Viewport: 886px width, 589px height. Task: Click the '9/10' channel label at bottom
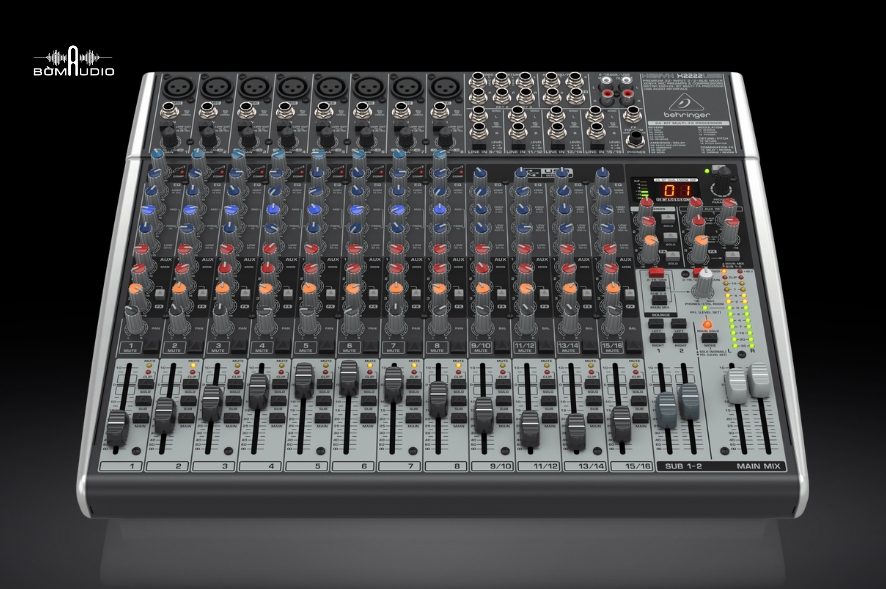coord(500,466)
